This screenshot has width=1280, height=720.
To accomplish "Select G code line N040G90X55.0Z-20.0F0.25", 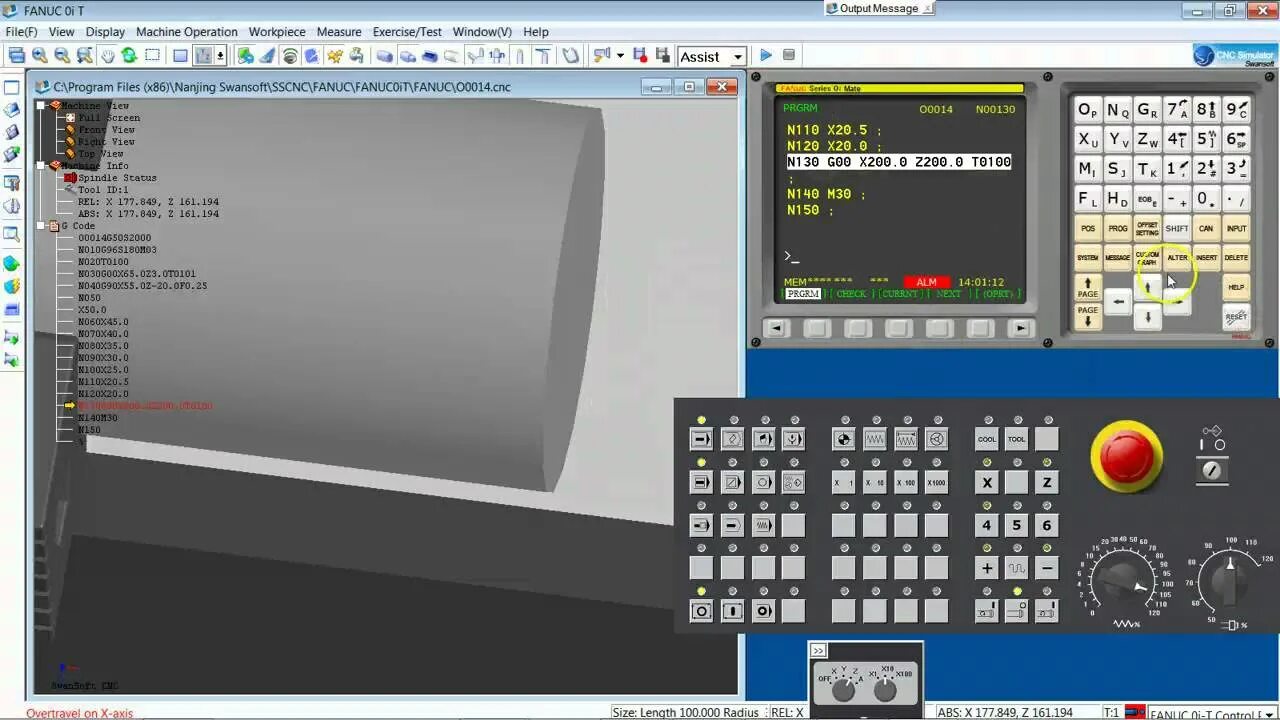I will (142, 286).
